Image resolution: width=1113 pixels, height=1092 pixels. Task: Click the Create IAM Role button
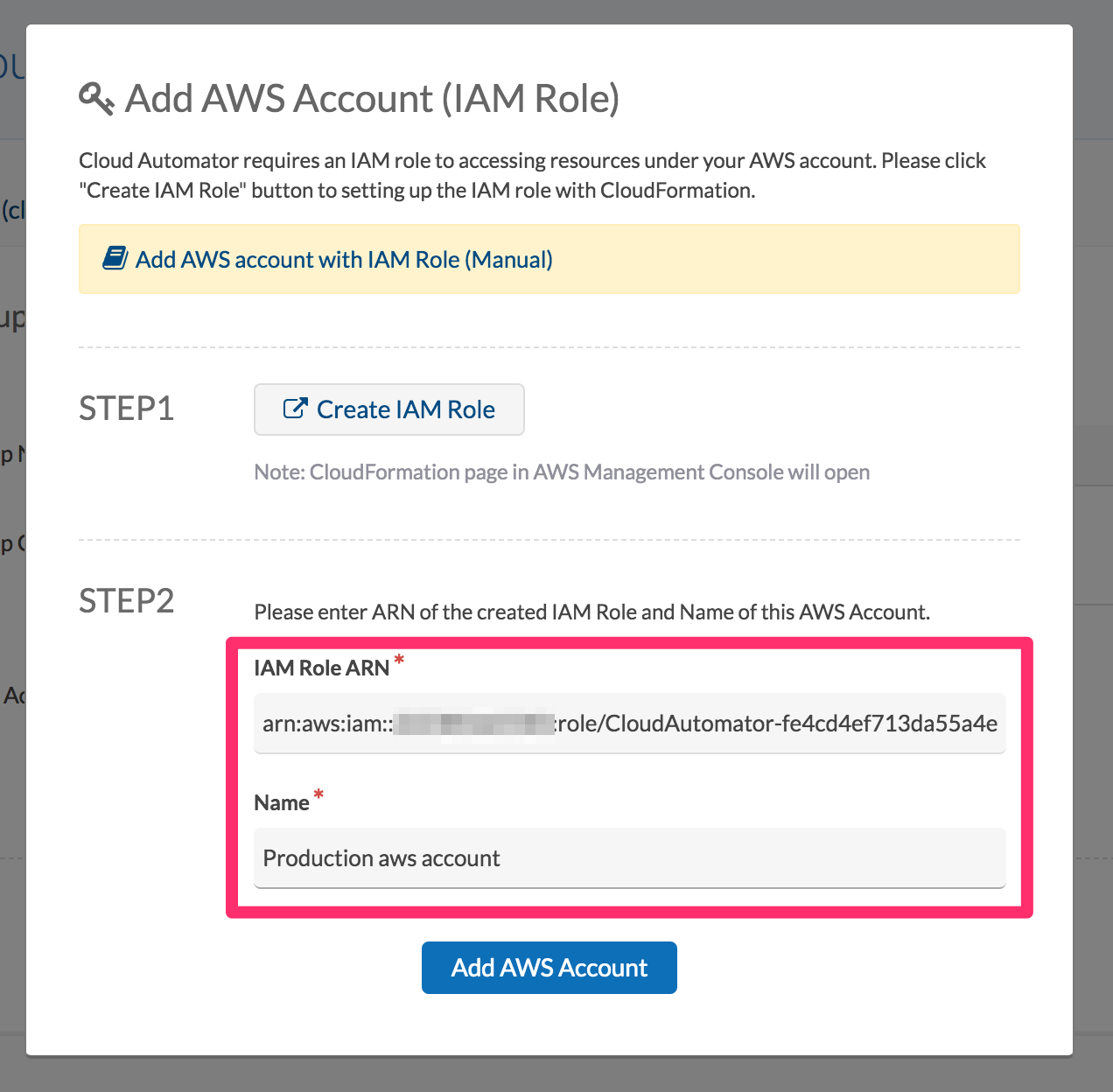[389, 409]
